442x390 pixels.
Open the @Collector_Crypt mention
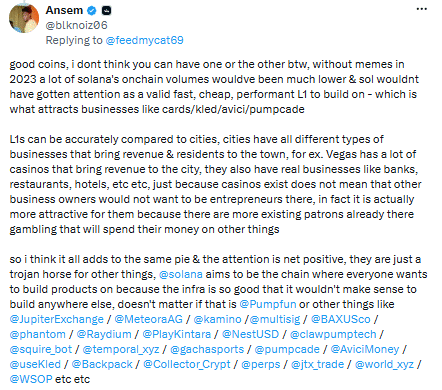point(187,364)
